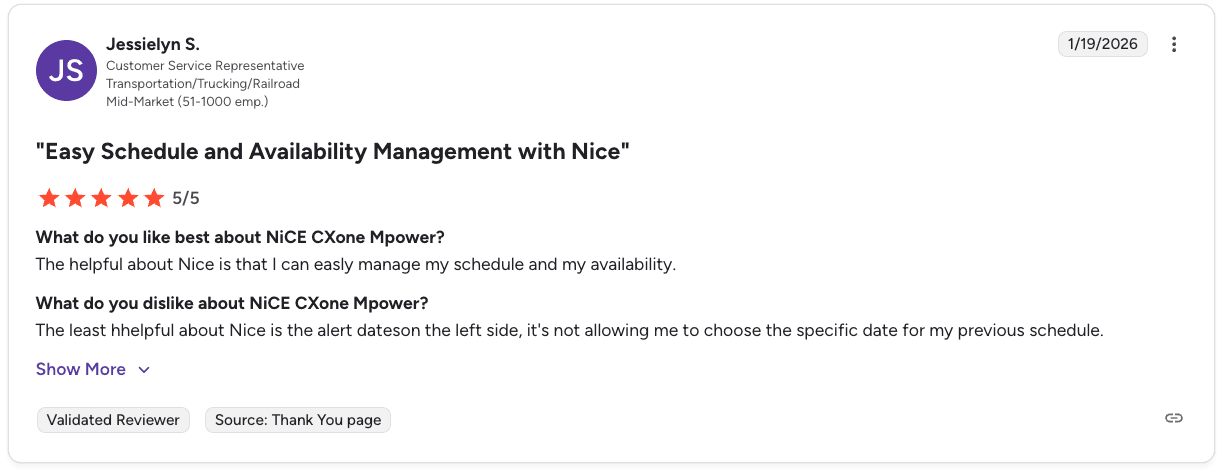Click the Customer Service Representative job title
Image resolution: width=1224 pixels, height=472 pixels.
205,66
